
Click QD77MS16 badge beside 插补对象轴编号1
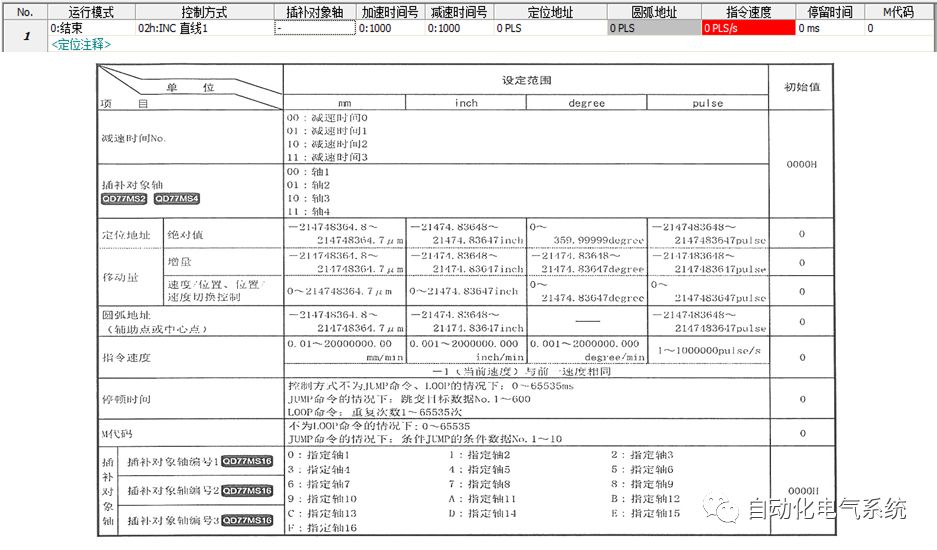click(246, 461)
